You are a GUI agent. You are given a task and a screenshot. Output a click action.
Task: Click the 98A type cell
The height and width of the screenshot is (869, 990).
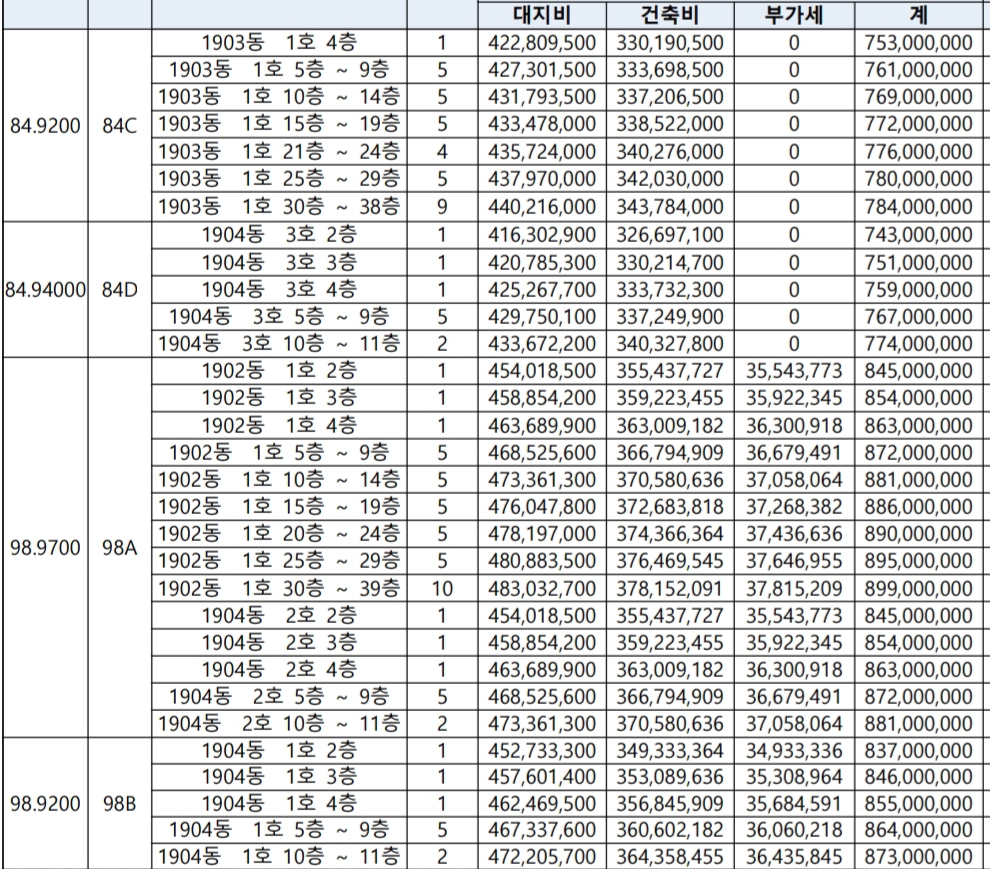pyautogui.click(x=120, y=548)
